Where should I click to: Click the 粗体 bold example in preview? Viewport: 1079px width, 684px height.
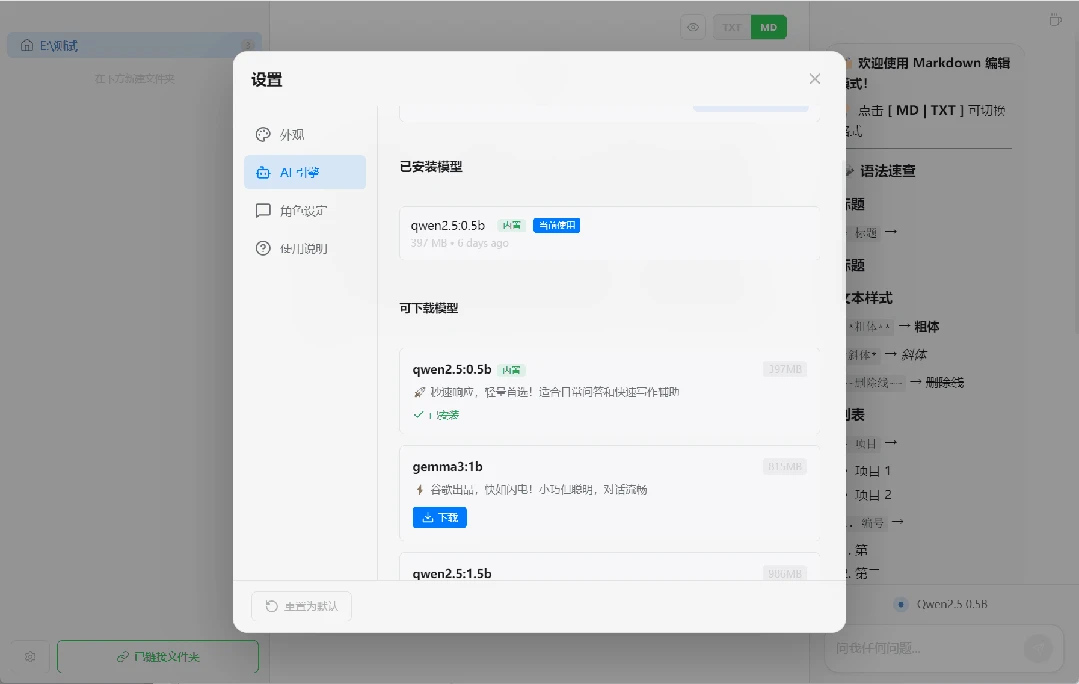click(926, 327)
